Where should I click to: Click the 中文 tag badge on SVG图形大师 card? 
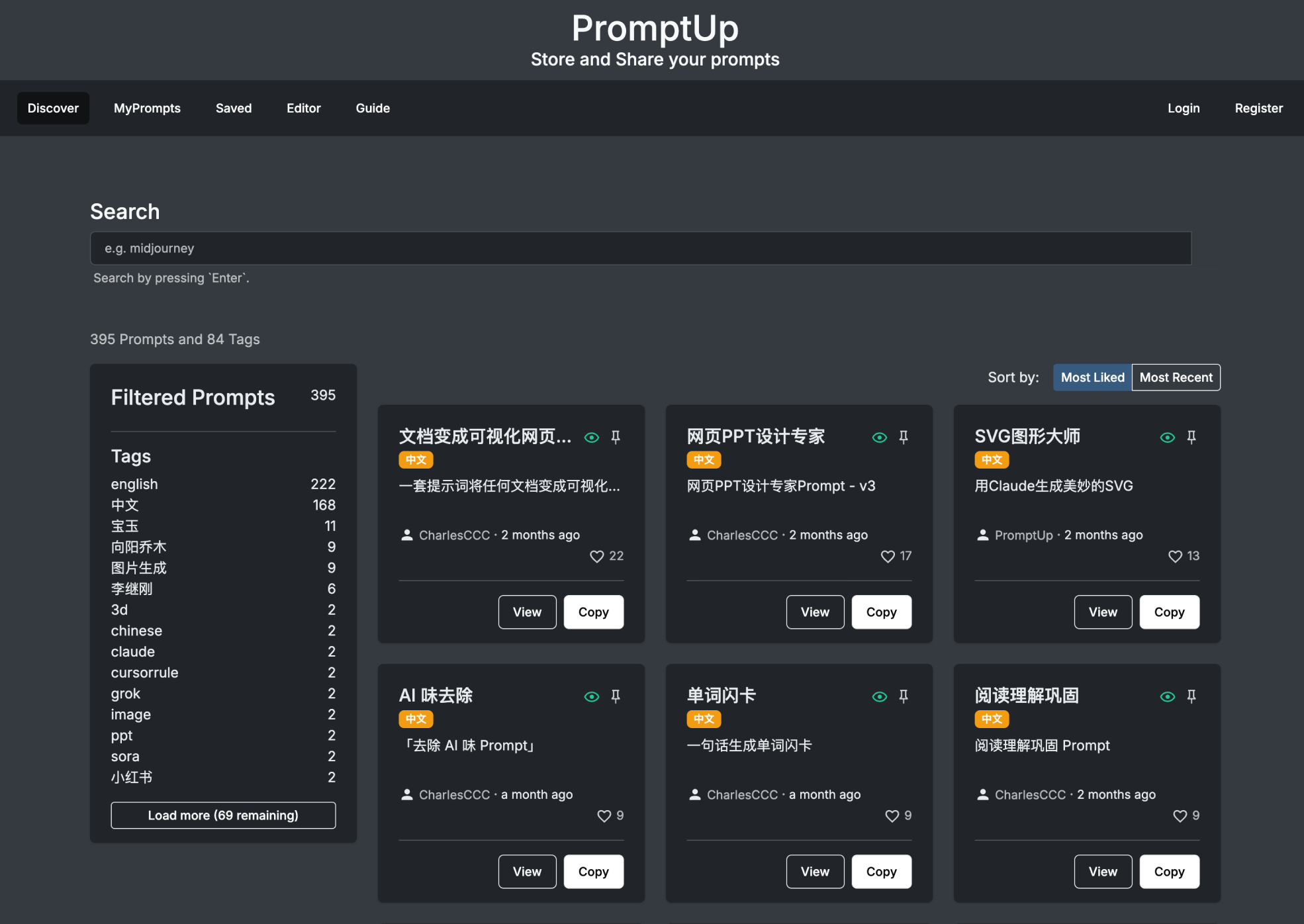coord(992,460)
